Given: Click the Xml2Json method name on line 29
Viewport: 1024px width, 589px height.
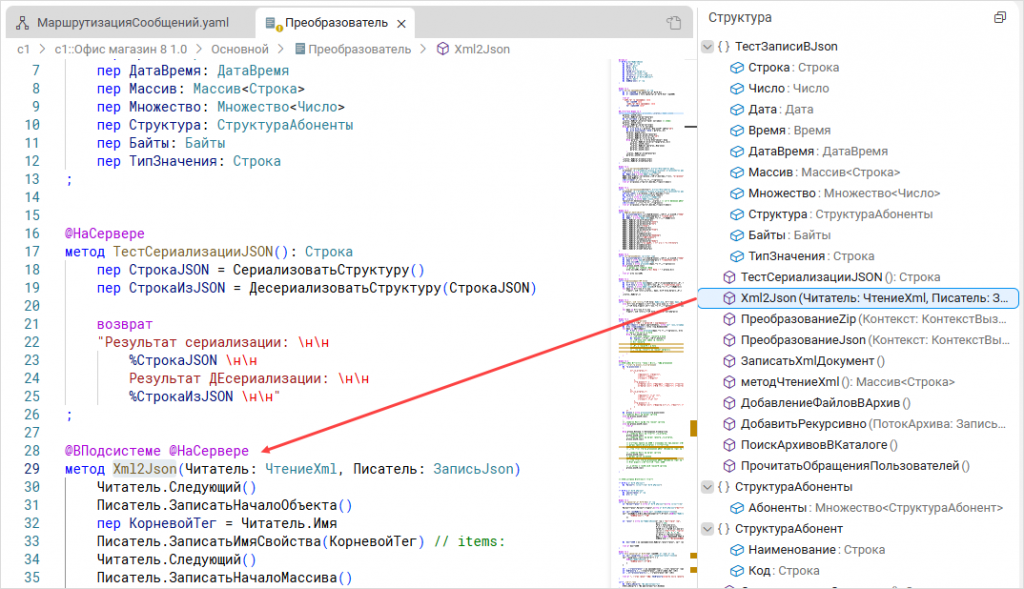Looking at the screenshot, I should click(x=144, y=469).
